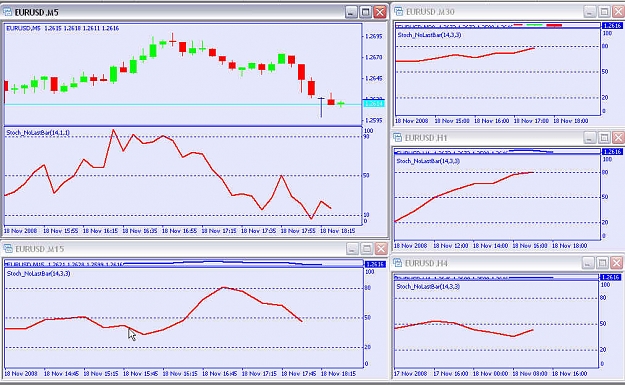The image size is (625, 385).
Task: Maximize the EURUSD,H4 chart window
Action: [x=602, y=263]
